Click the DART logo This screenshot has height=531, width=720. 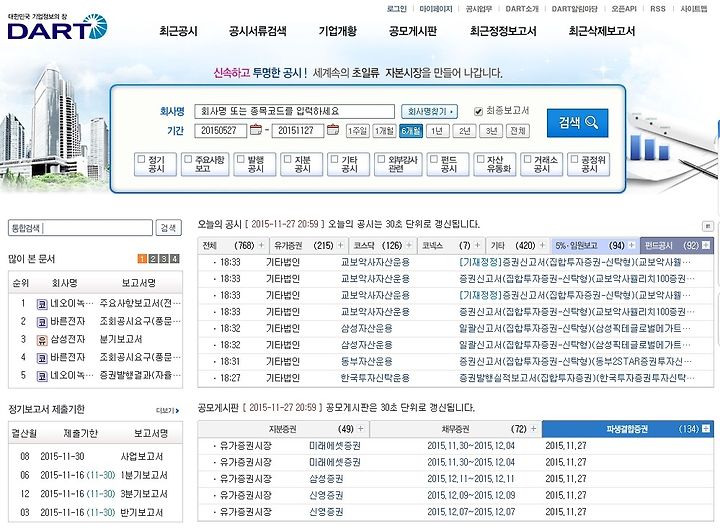coord(57,27)
